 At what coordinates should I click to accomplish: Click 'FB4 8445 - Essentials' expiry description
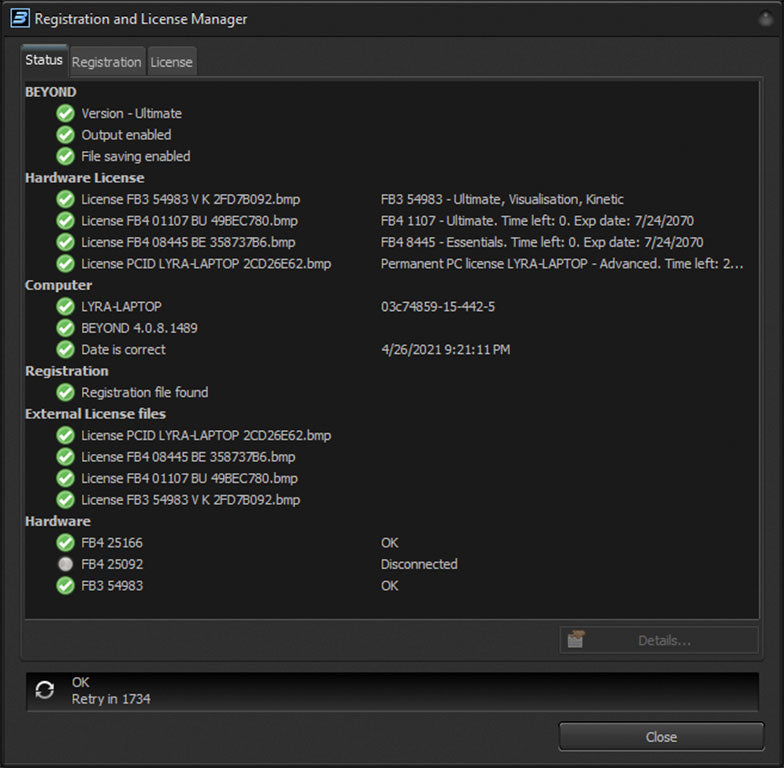pos(542,242)
